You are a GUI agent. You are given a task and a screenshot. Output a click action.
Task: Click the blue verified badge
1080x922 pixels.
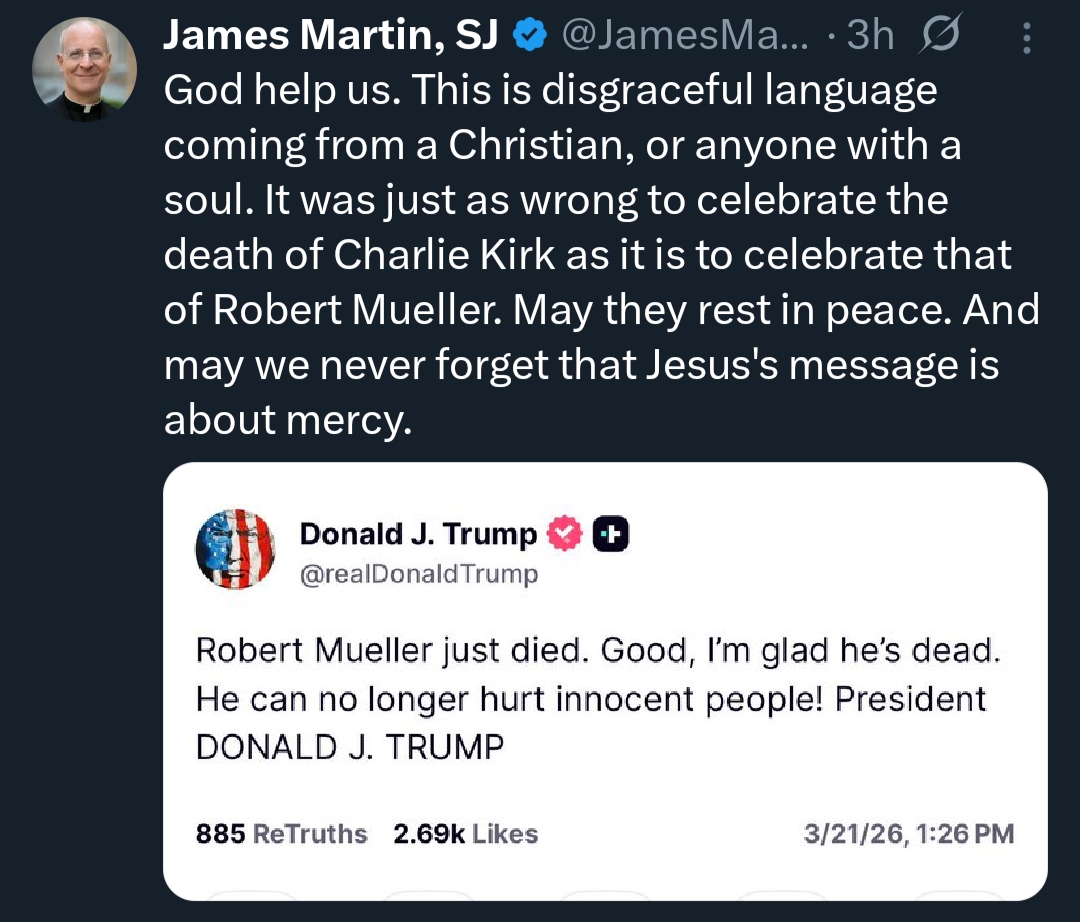click(530, 37)
